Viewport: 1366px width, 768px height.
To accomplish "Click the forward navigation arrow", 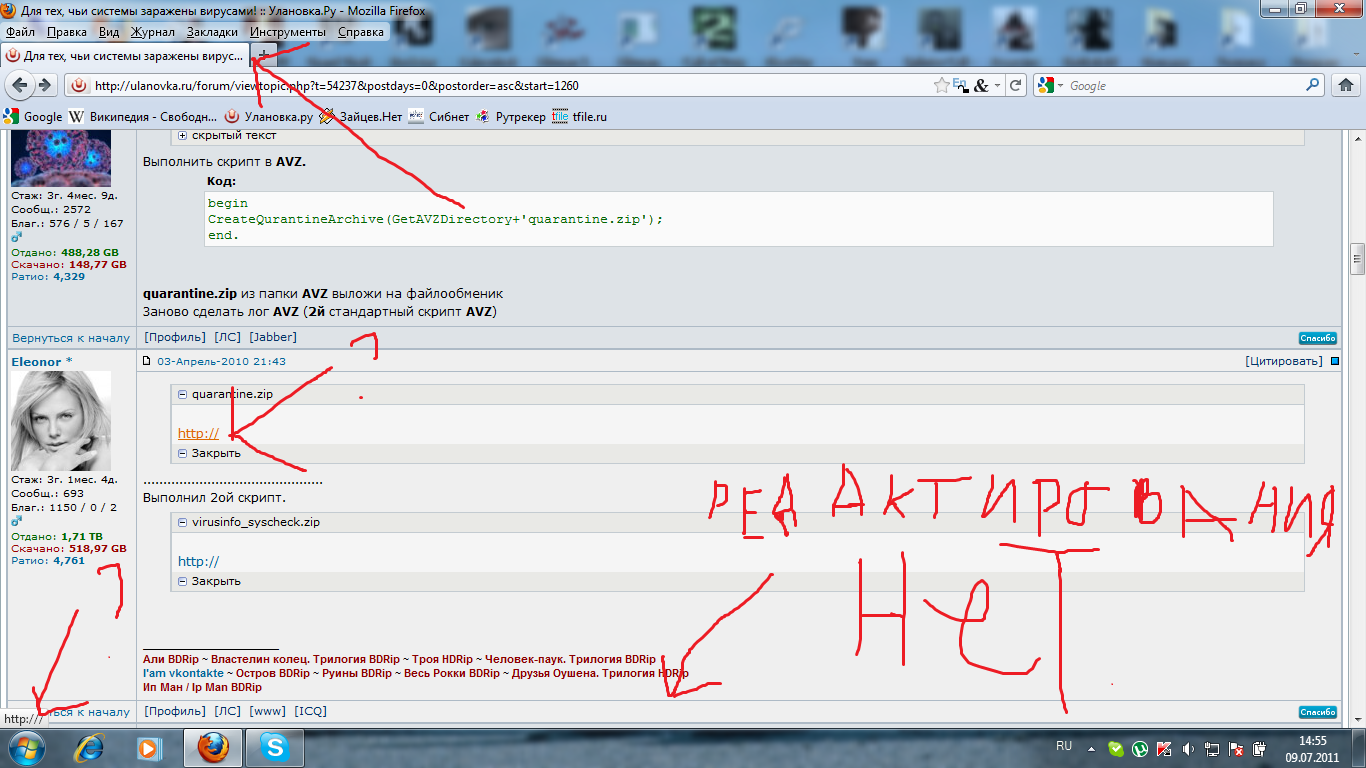I will tap(44, 86).
